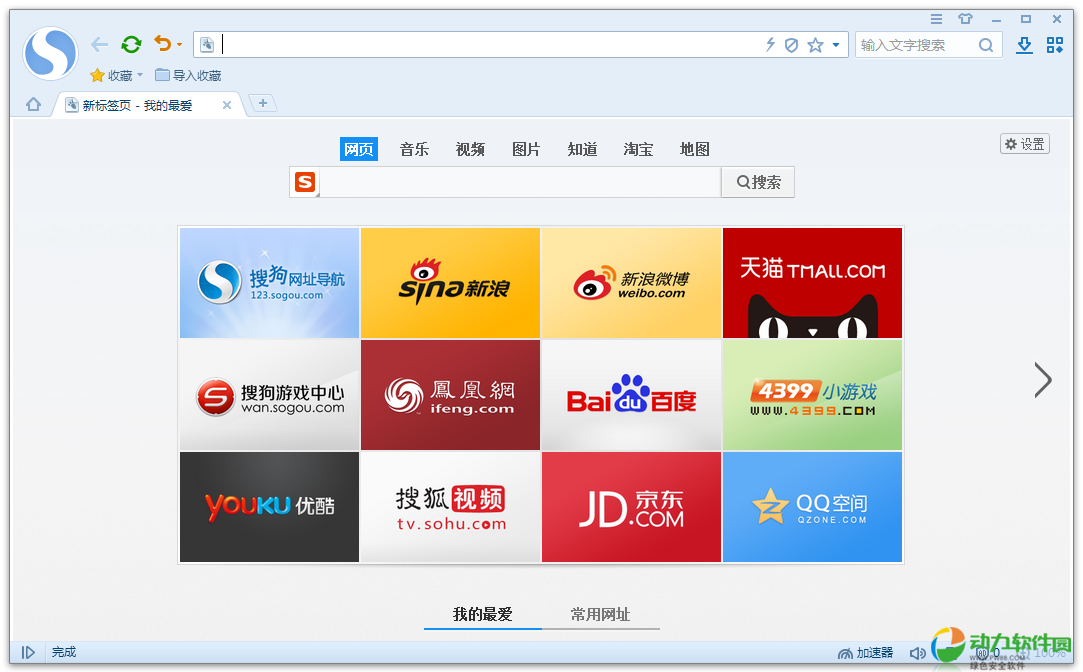
Task: Click the main page search input
Action: pyautogui.click(x=520, y=182)
